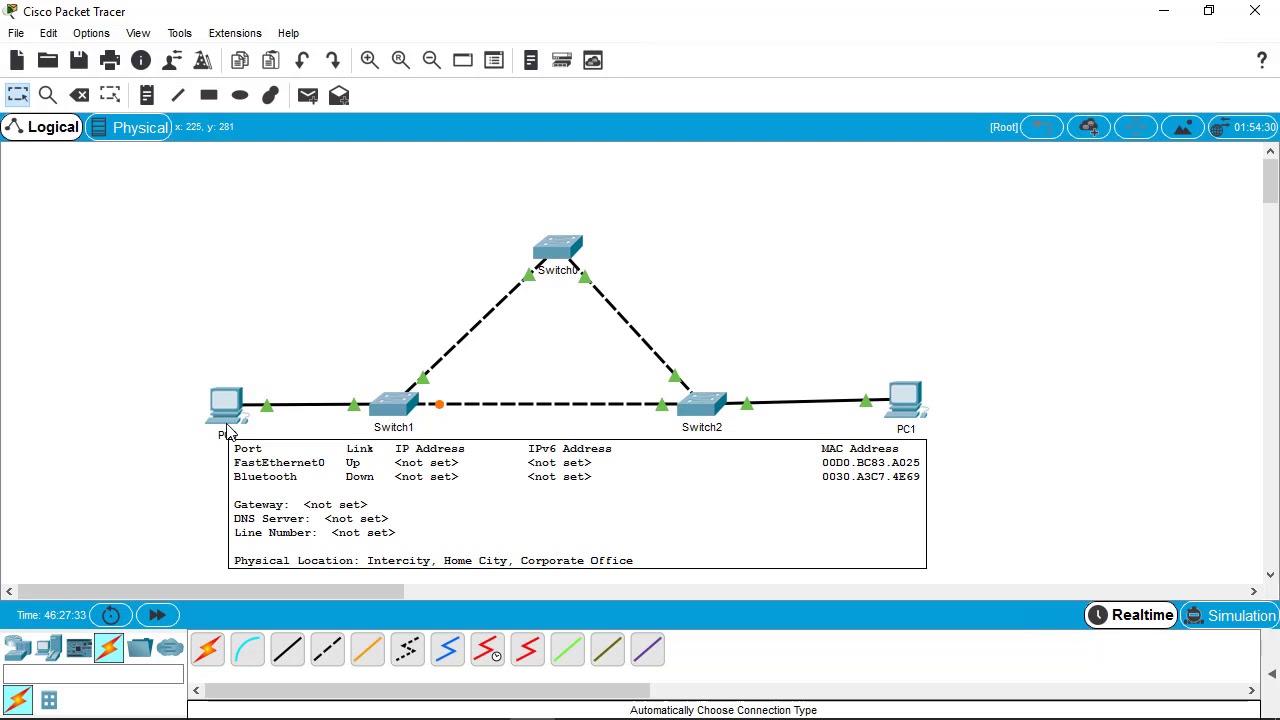
Task: Activate the Resize shape tool
Action: coord(110,95)
